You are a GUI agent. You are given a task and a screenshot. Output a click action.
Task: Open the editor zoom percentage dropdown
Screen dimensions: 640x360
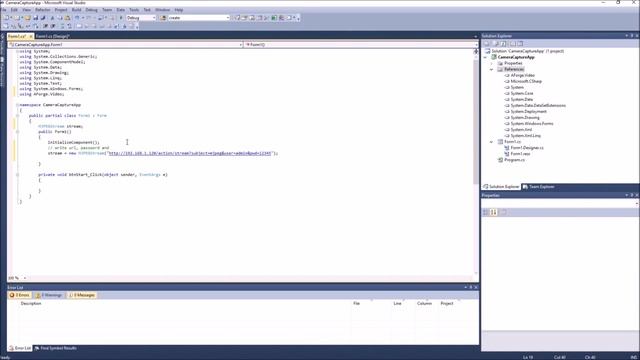[24, 278]
